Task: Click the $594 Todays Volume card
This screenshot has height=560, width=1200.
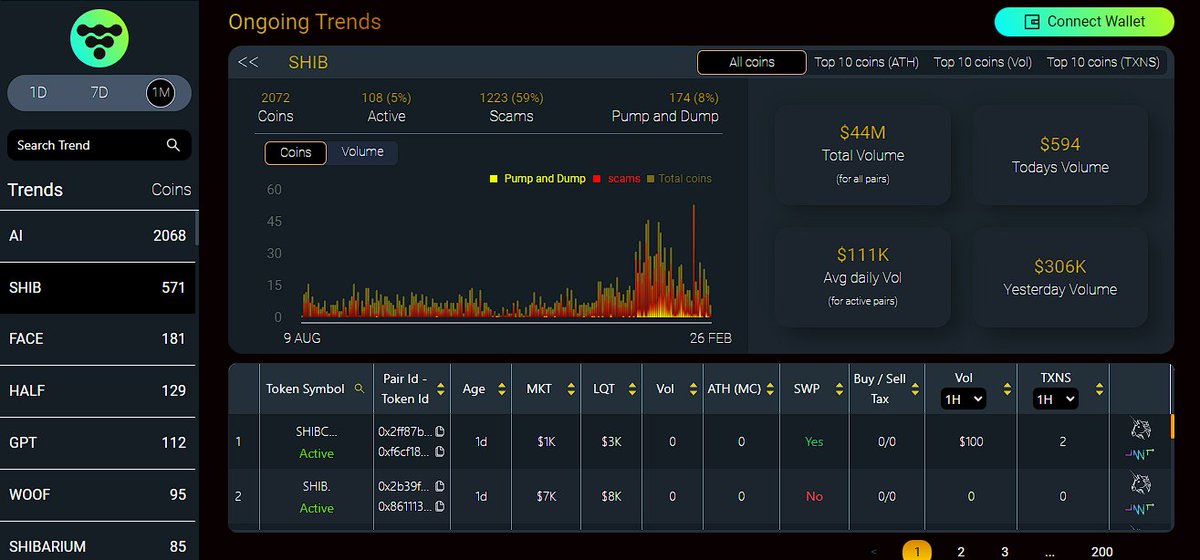Action: click(1060, 155)
